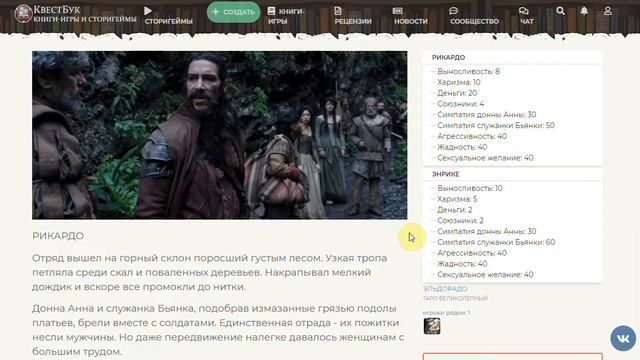
Task: Click the КвестБук site logo
Action: 76,13
